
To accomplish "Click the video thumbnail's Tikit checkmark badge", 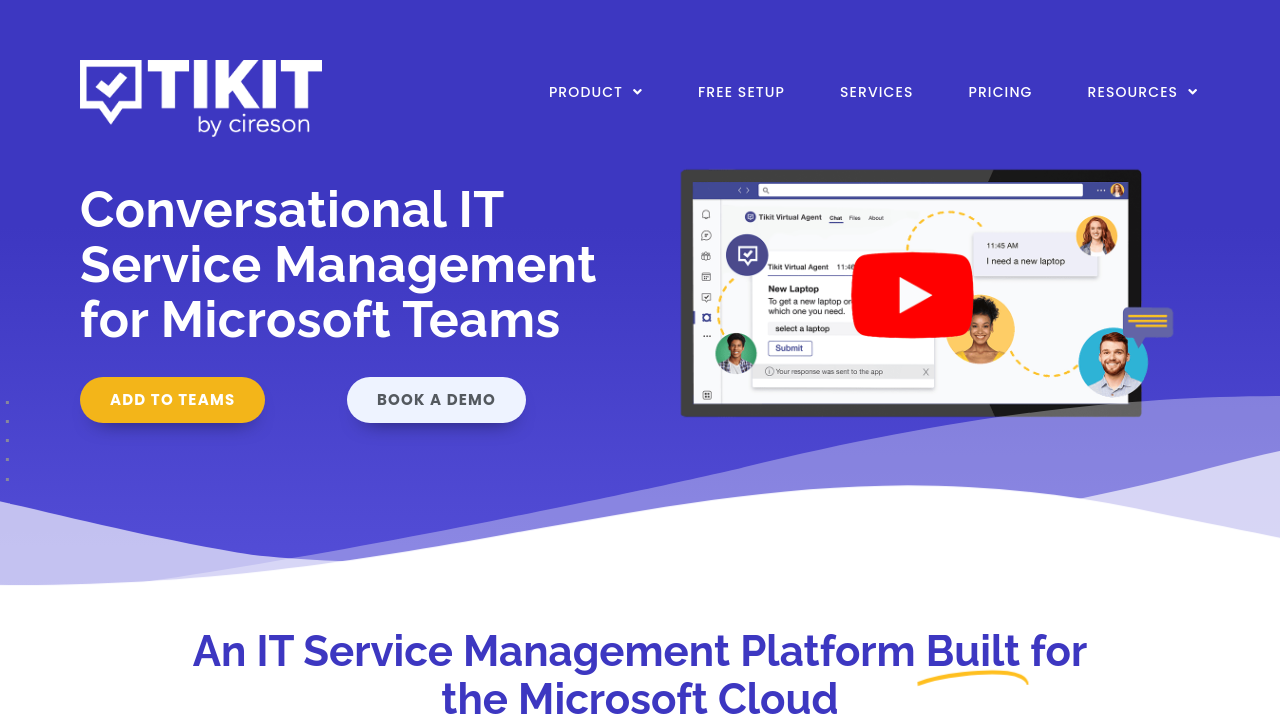I will coord(747,255).
